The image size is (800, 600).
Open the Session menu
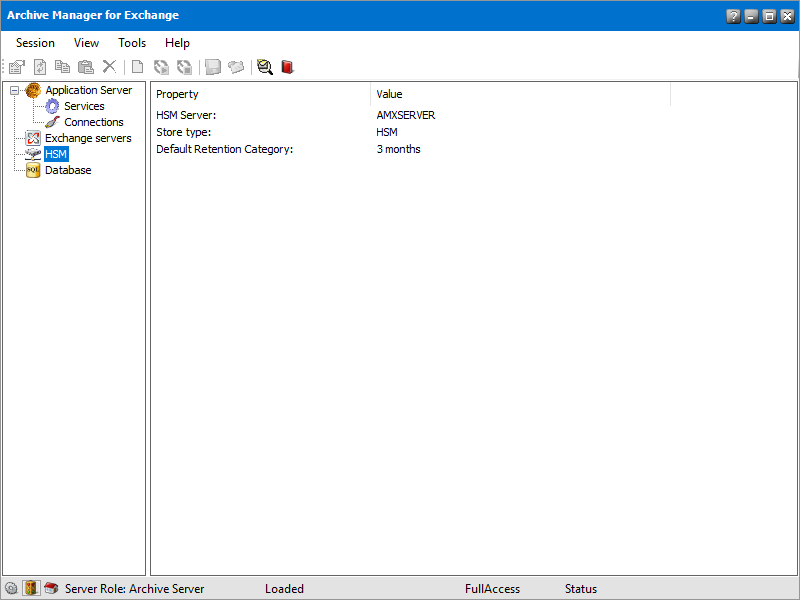coord(35,43)
